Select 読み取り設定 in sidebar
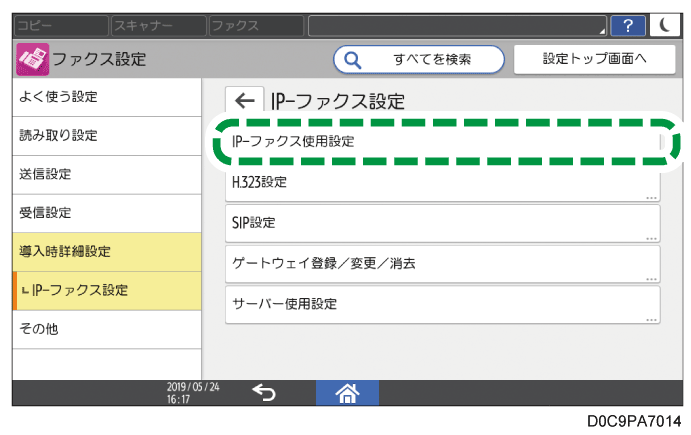 [x=107, y=136]
